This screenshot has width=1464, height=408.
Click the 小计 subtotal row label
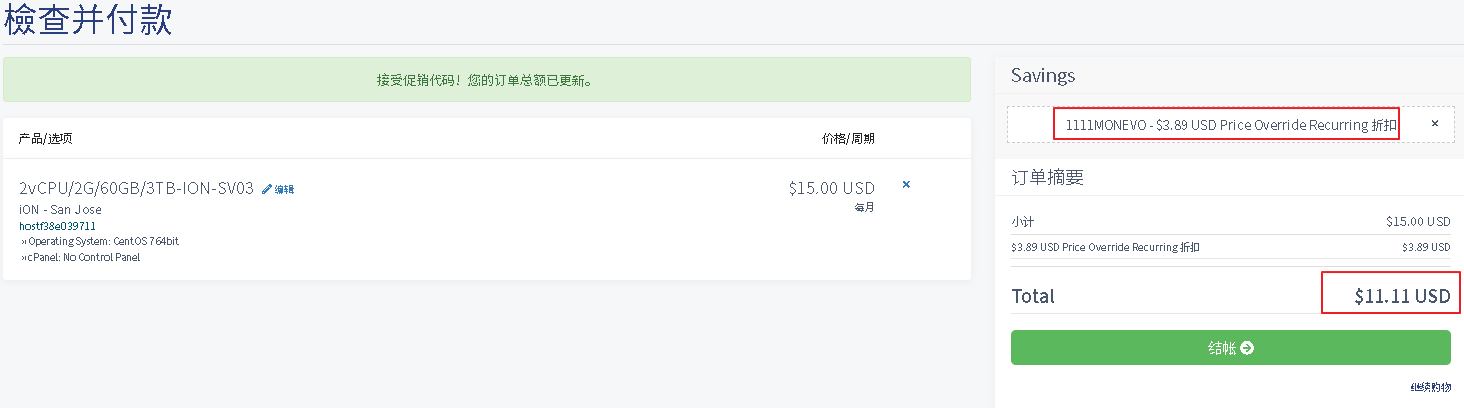pos(1022,221)
